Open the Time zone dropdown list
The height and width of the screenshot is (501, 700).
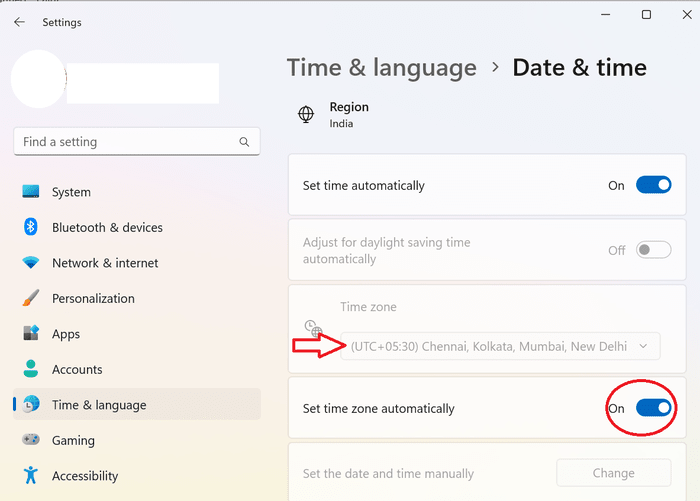click(x=500, y=346)
